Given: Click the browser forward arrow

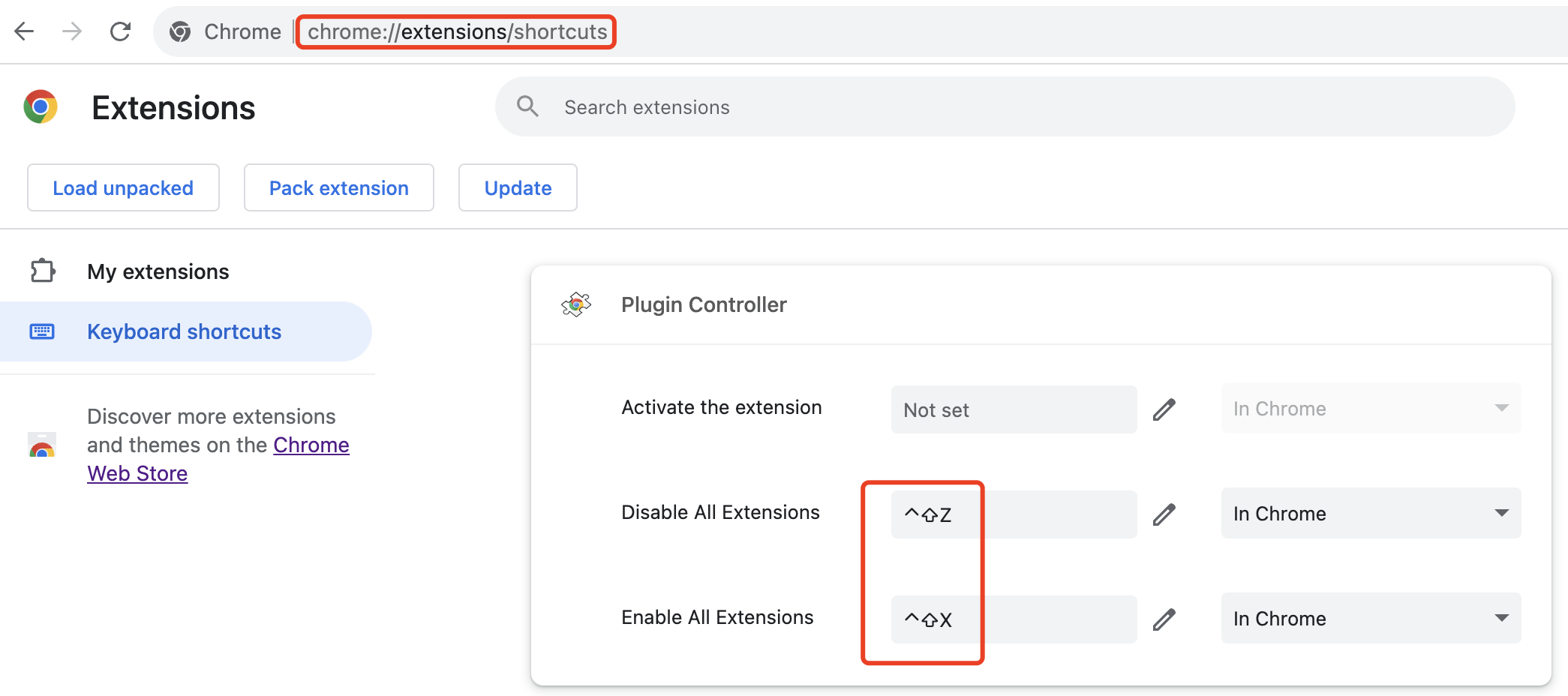Looking at the screenshot, I should (x=72, y=31).
